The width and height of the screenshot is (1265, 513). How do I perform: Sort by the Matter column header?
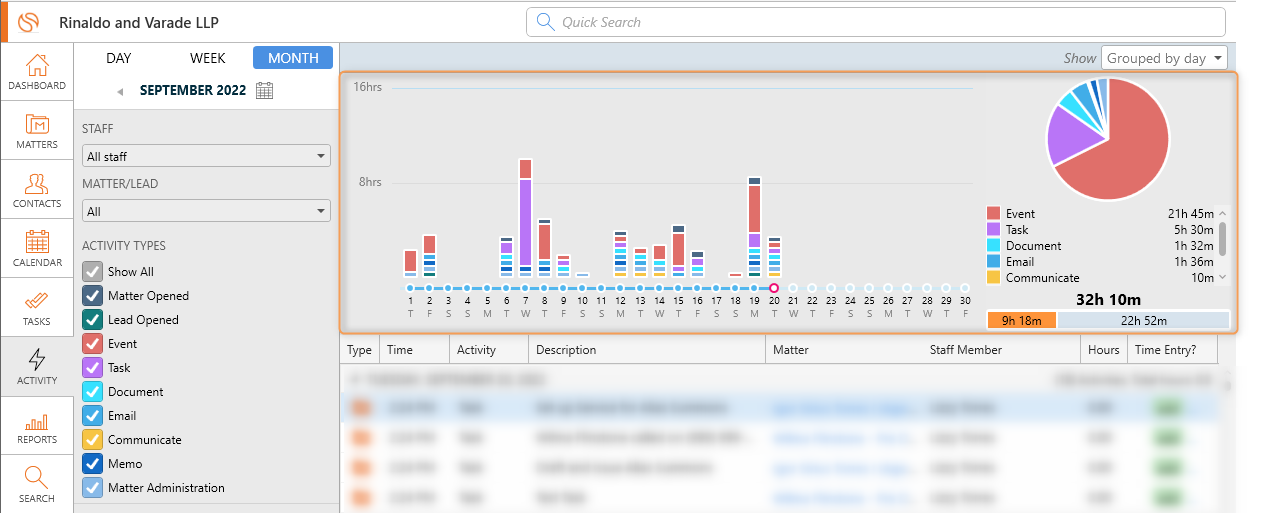[x=790, y=350]
